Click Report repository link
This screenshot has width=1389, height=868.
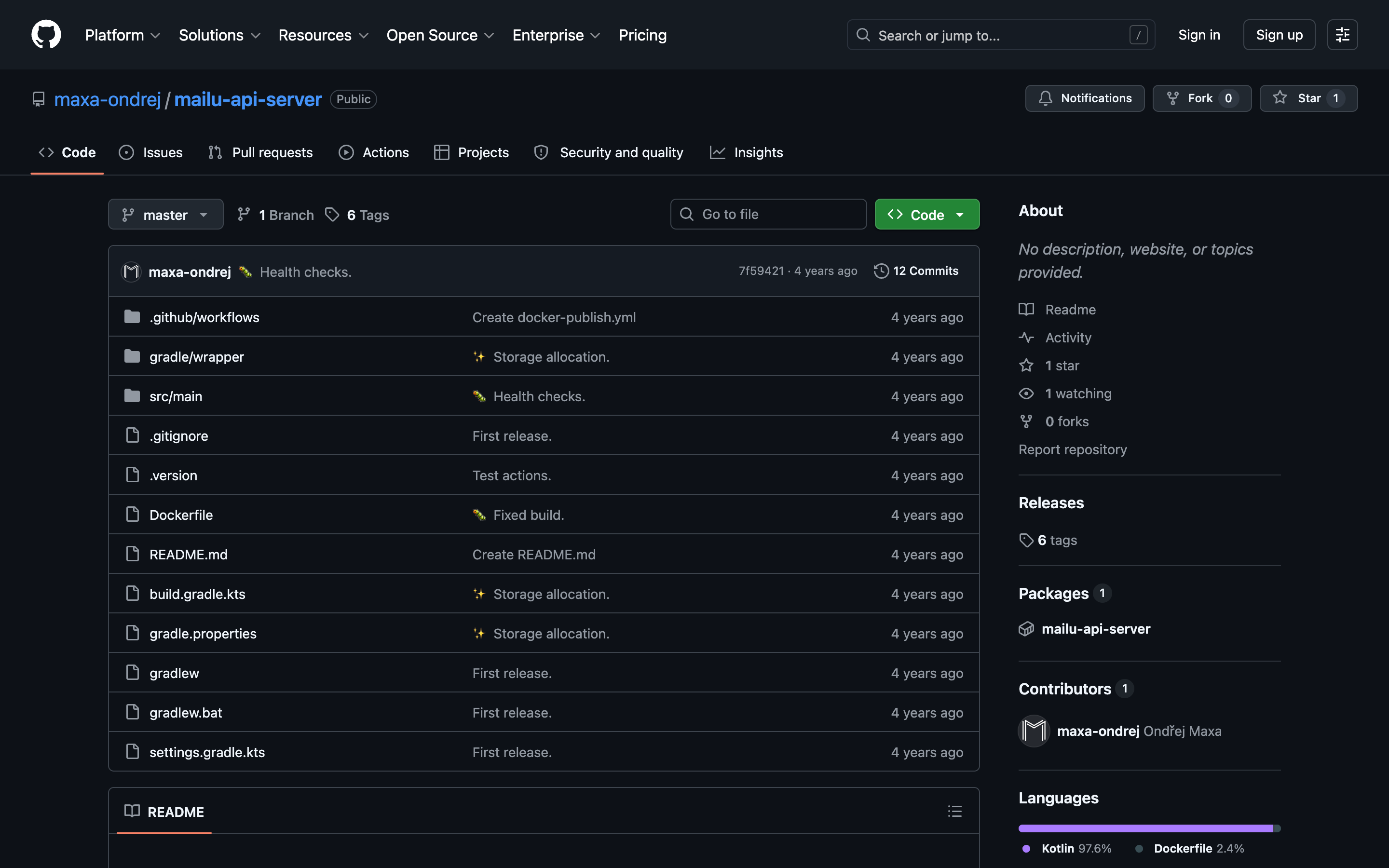1072,449
